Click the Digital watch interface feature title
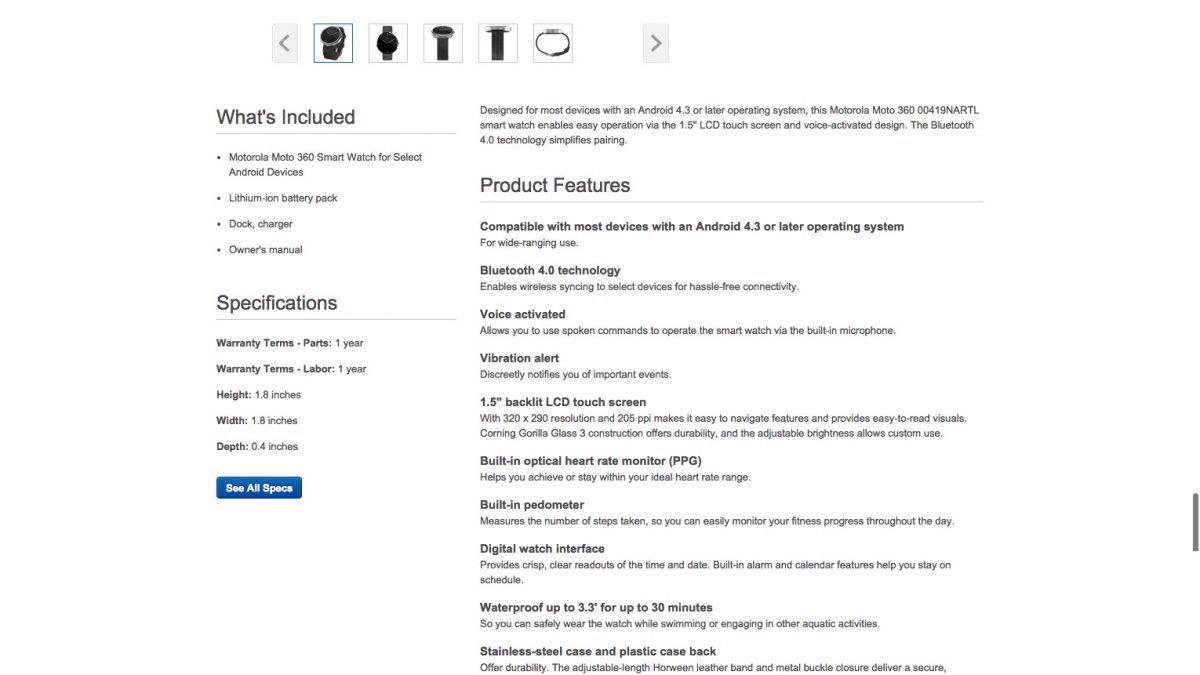The height and width of the screenshot is (675, 1200). [x=542, y=548]
